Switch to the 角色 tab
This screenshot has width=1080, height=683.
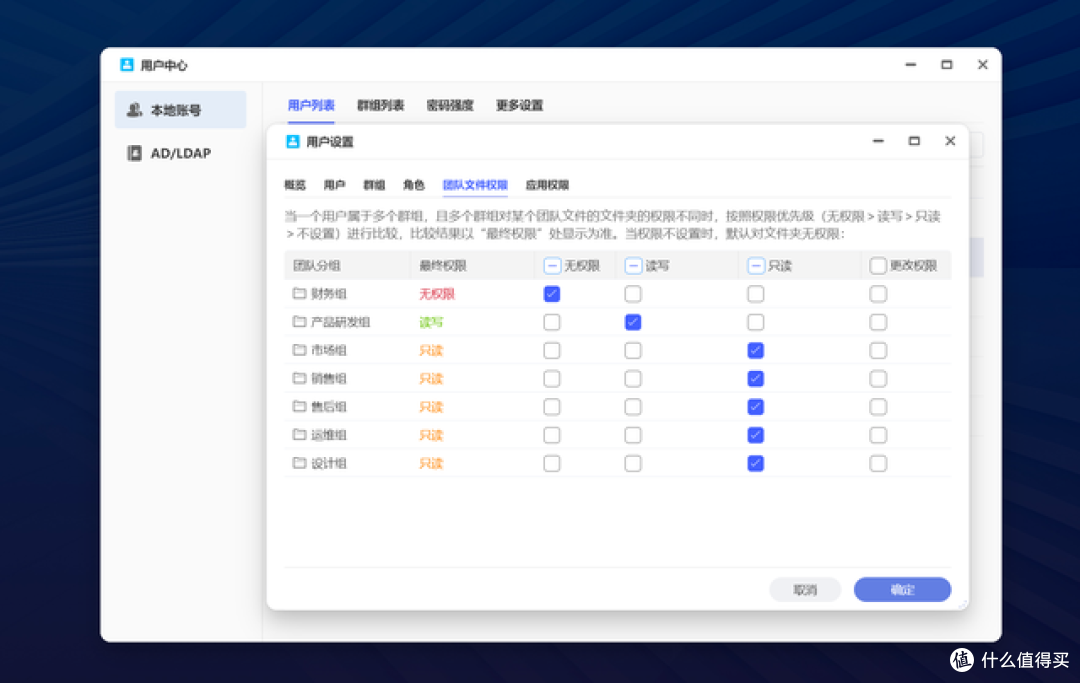[x=413, y=185]
